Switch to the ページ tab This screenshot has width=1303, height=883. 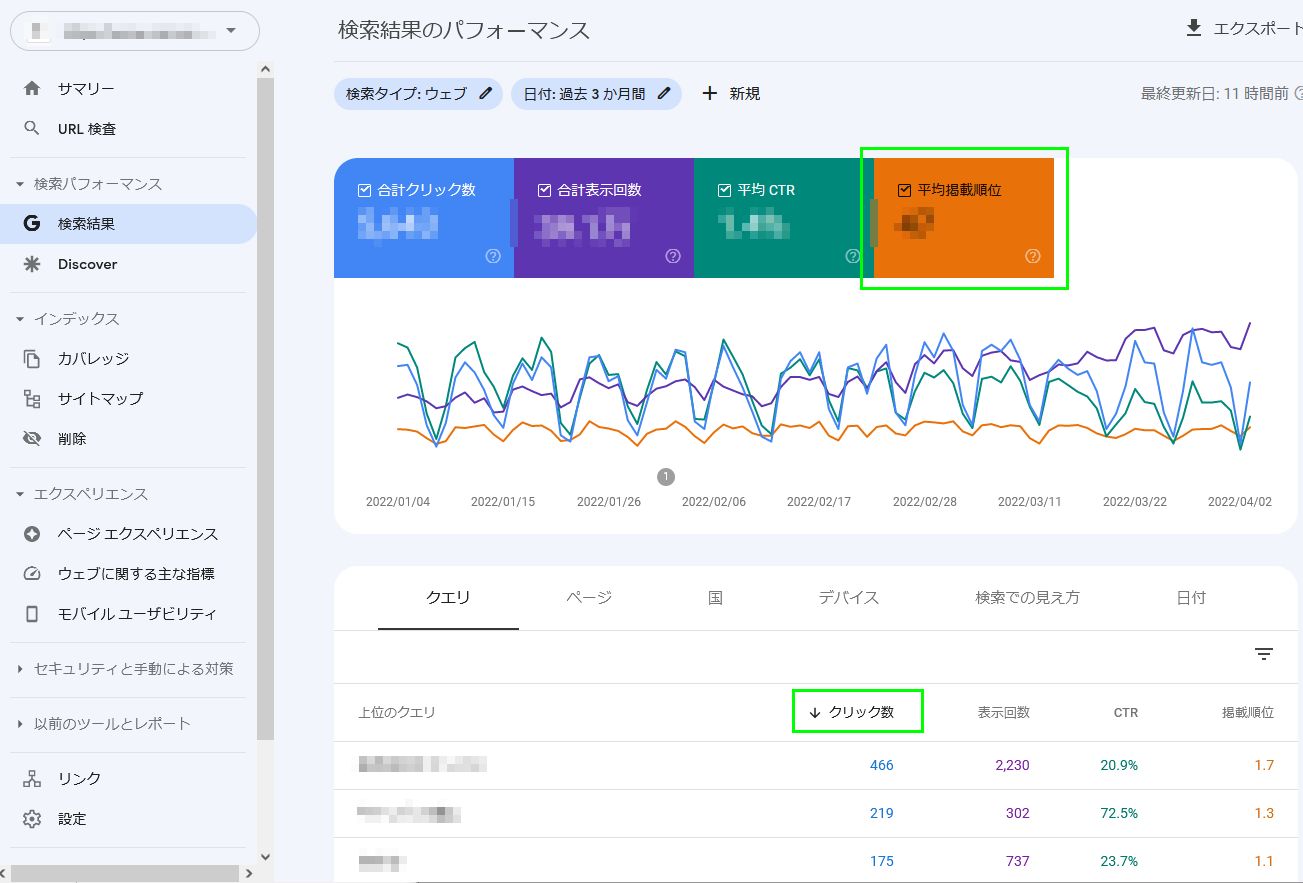click(589, 598)
